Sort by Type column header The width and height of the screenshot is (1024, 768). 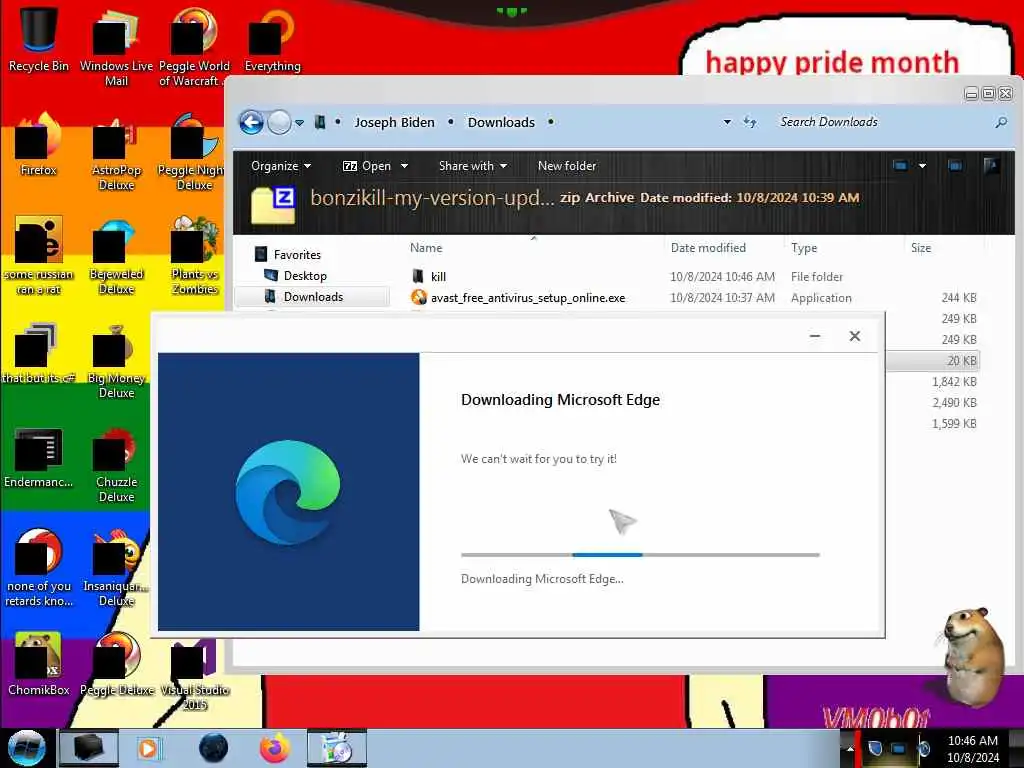(804, 248)
